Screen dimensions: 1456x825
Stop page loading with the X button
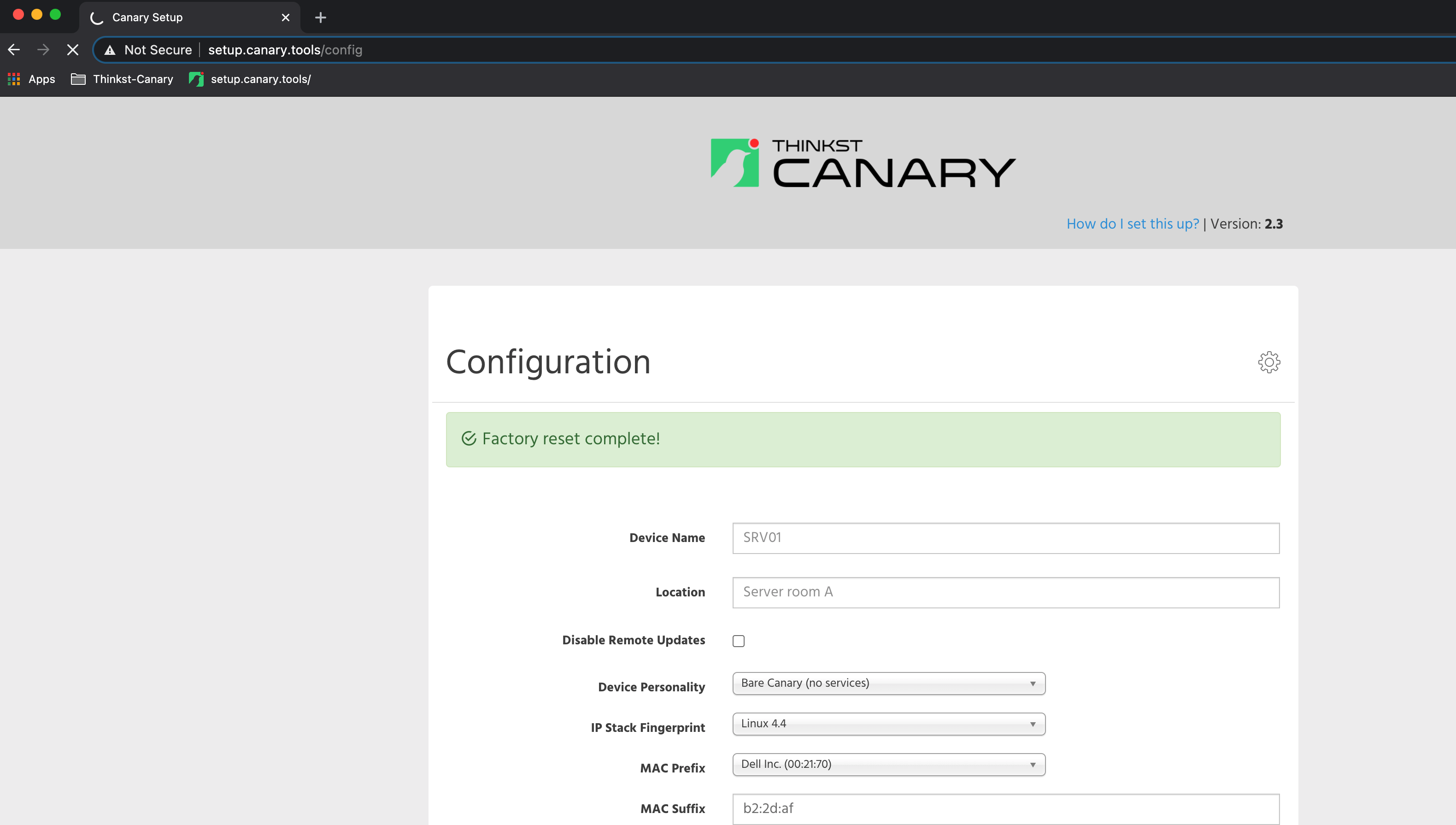72,50
